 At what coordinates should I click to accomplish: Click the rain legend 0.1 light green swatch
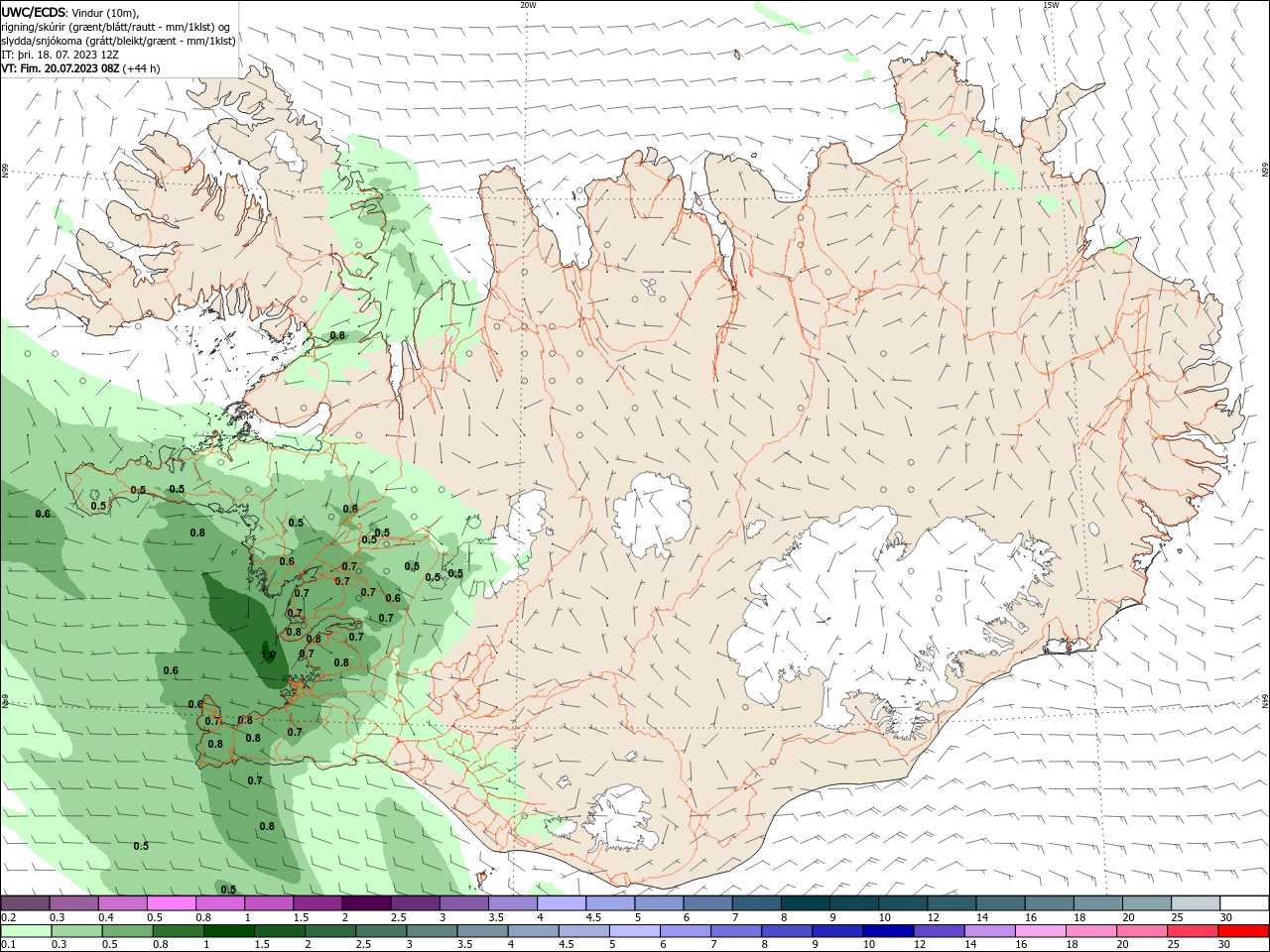tap(25, 931)
